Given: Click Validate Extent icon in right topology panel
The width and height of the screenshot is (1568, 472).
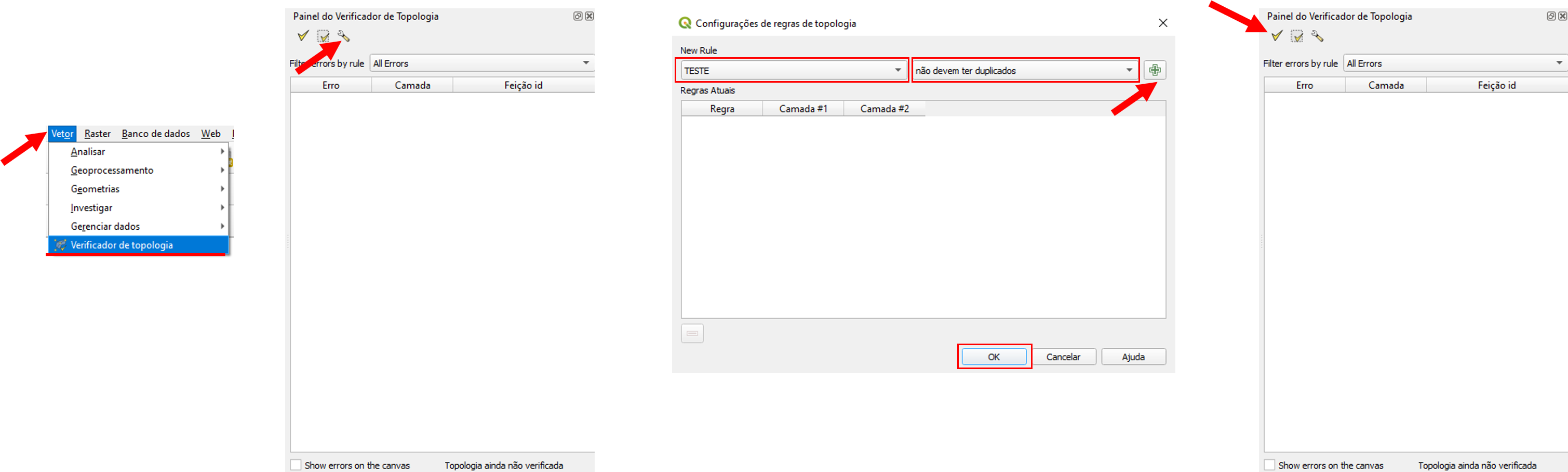Looking at the screenshot, I should [x=1297, y=36].
